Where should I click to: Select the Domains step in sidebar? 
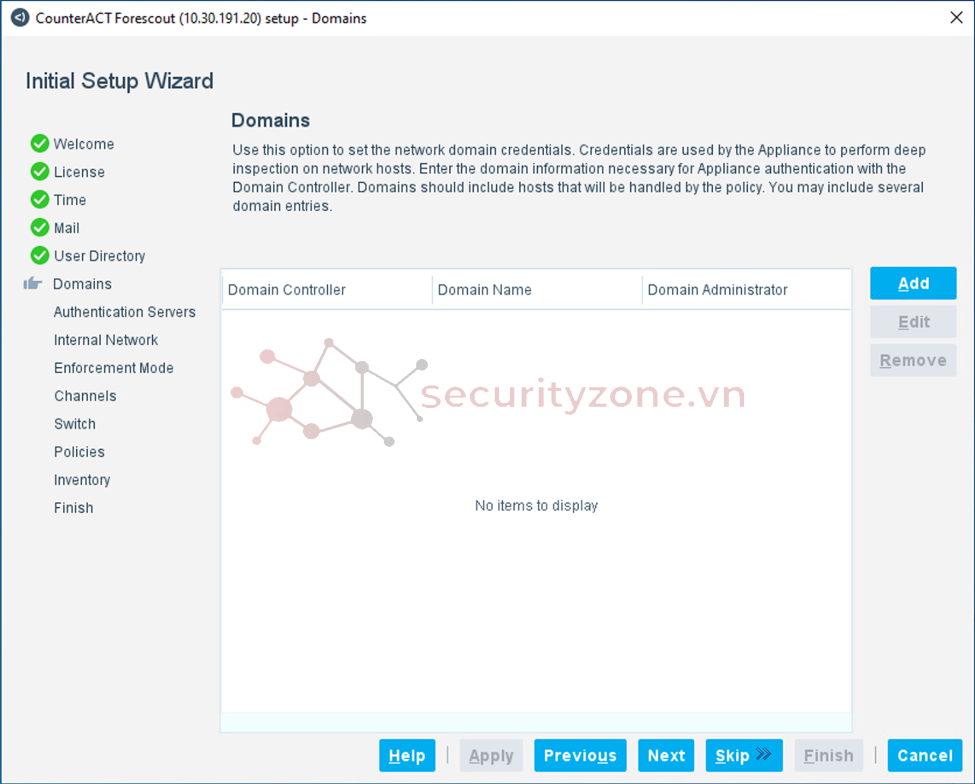(x=82, y=284)
